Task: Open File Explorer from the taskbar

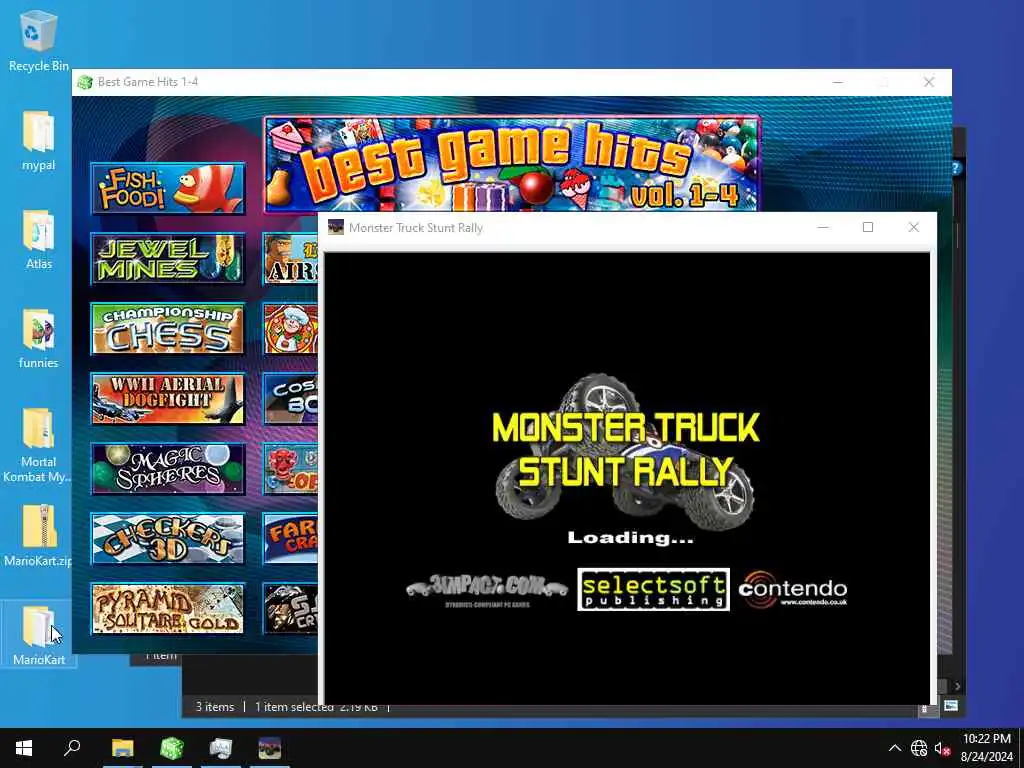Action: pyautogui.click(x=122, y=748)
